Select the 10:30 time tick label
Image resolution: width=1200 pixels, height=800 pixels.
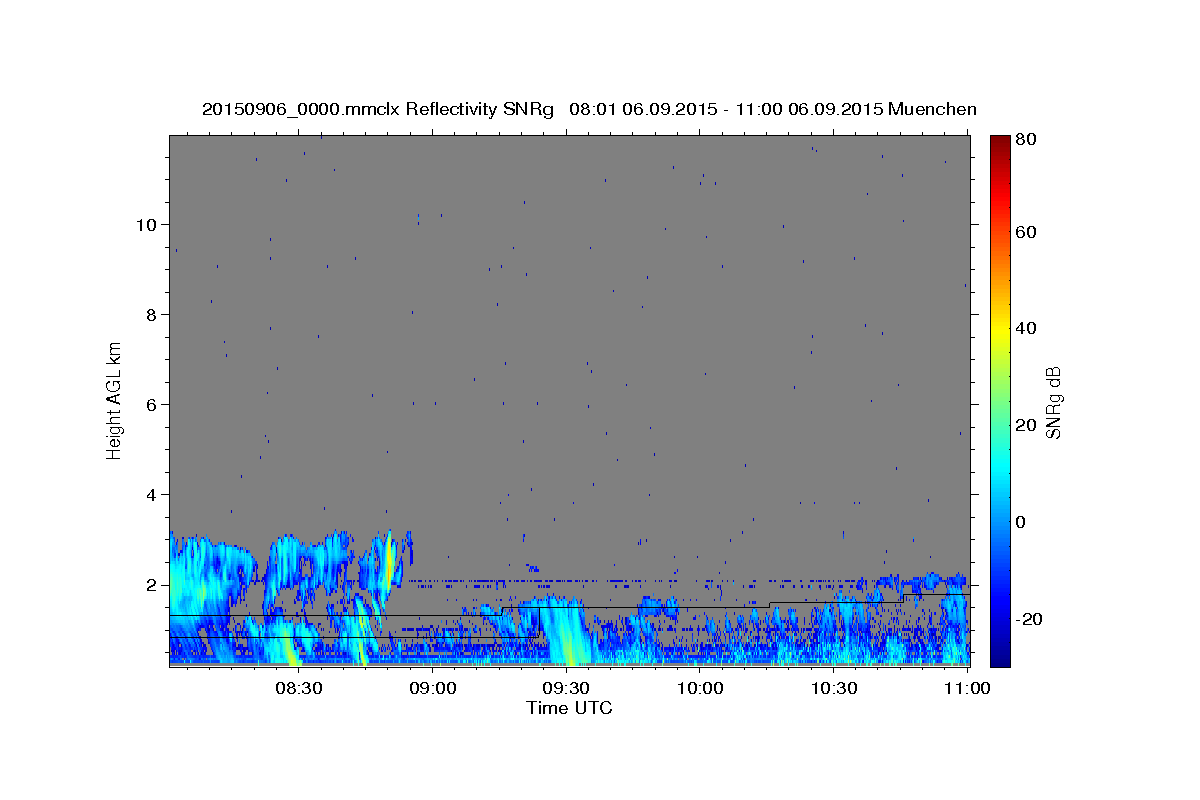[x=834, y=689]
